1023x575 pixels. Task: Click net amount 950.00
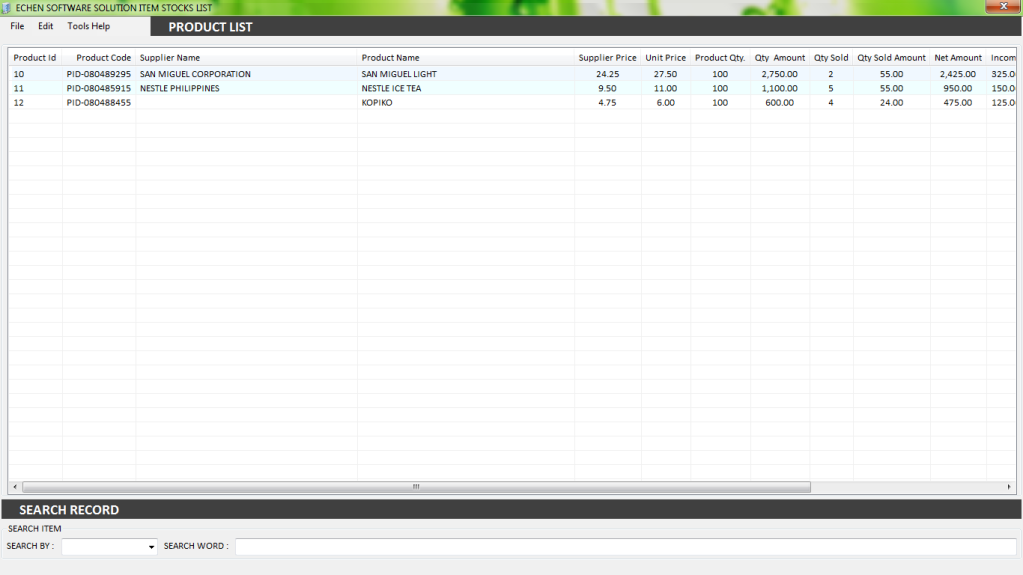(x=958, y=89)
